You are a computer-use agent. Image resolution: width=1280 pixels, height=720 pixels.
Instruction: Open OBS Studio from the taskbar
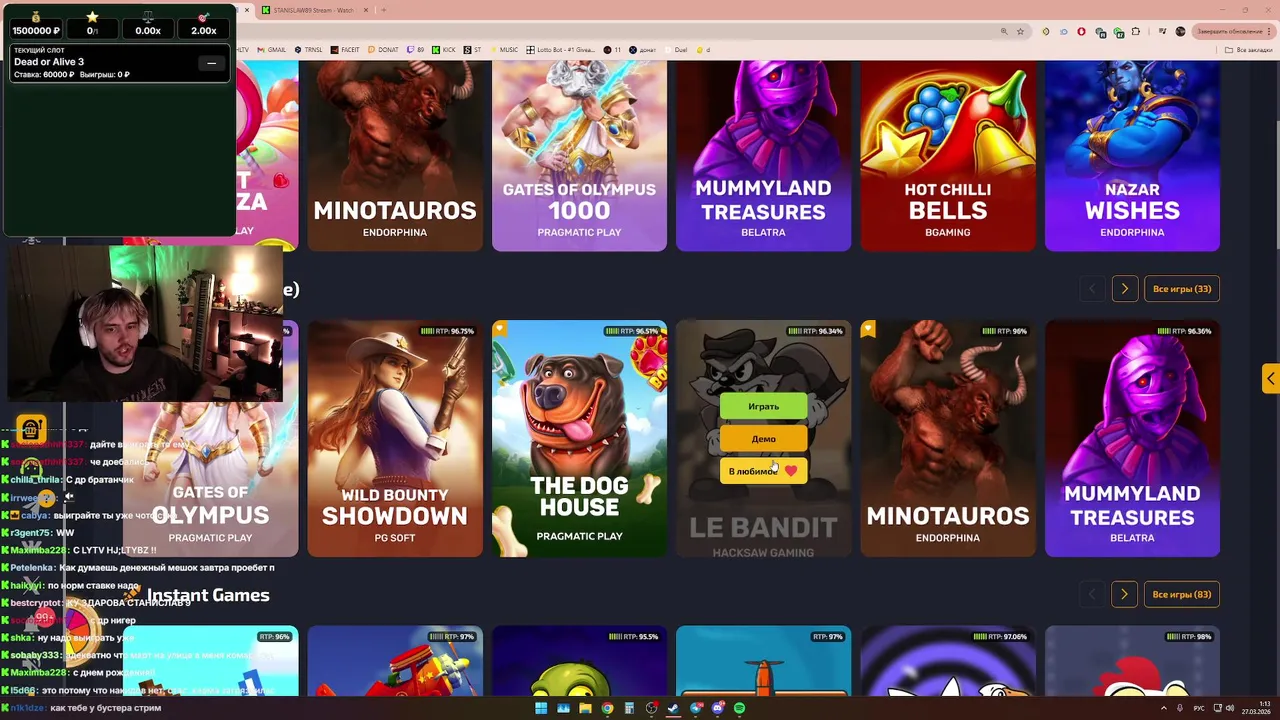click(x=651, y=708)
